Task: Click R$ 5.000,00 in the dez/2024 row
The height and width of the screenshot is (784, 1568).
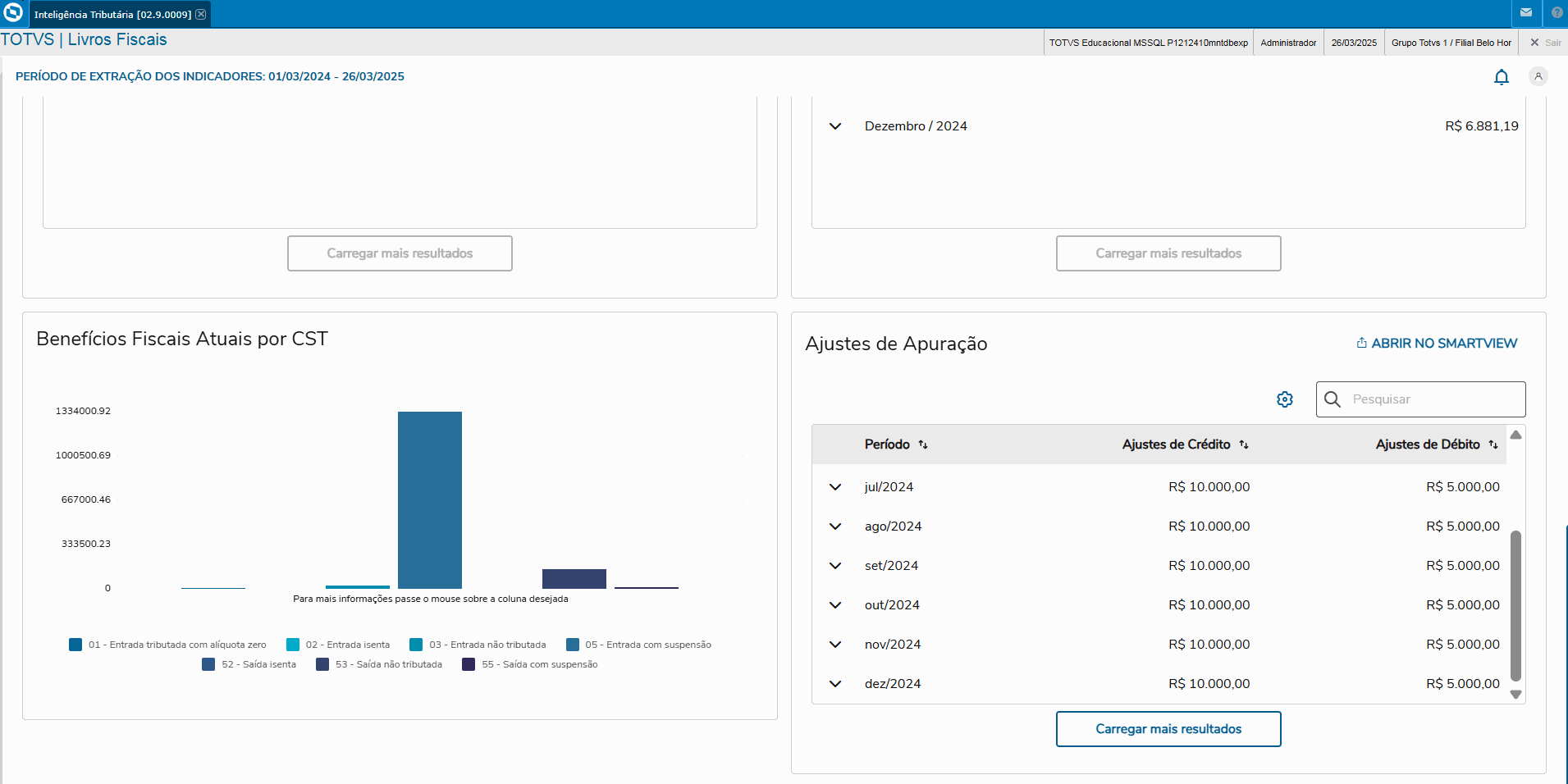Action: coord(1463,684)
